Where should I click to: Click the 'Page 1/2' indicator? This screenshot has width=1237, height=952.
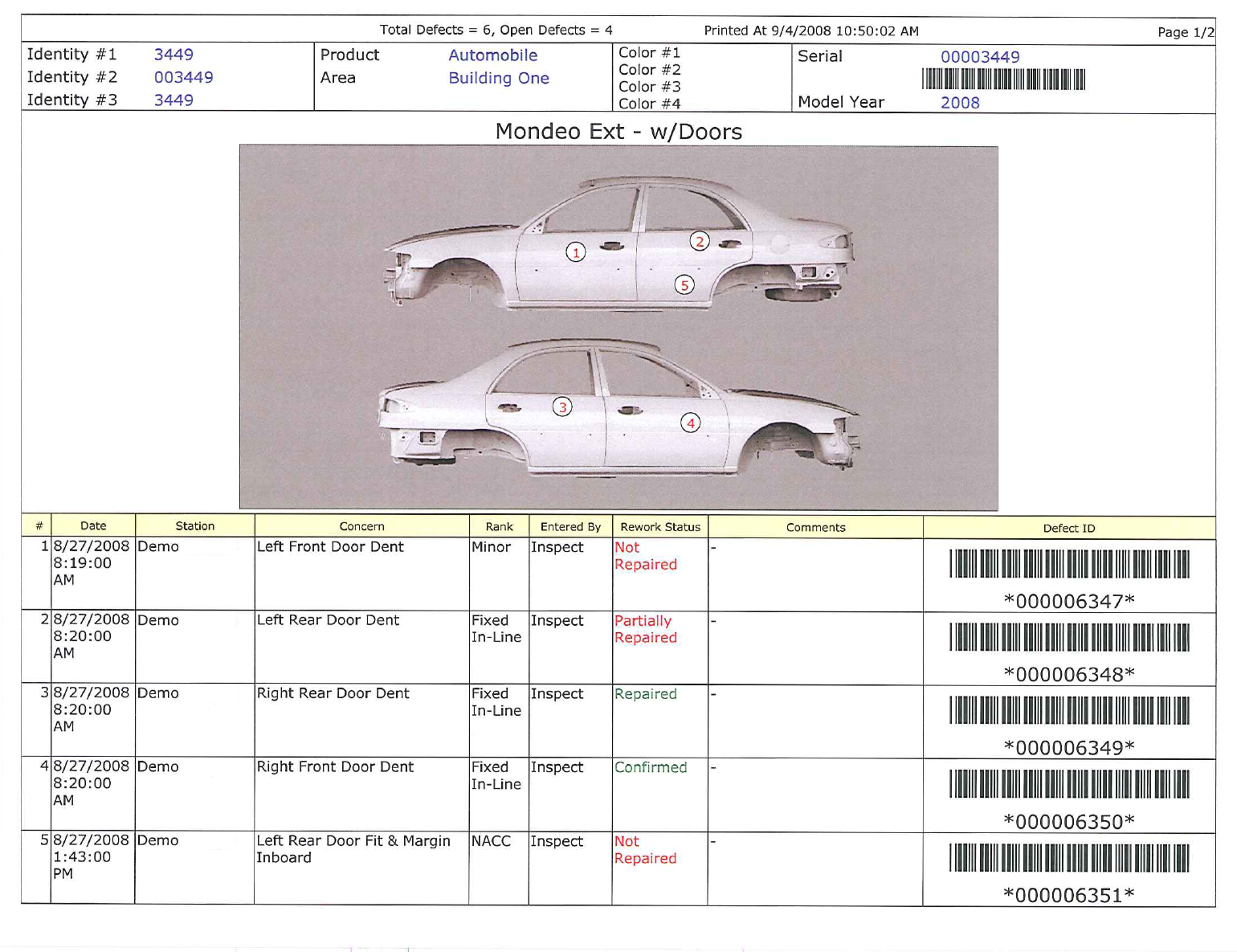pyautogui.click(x=1186, y=32)
